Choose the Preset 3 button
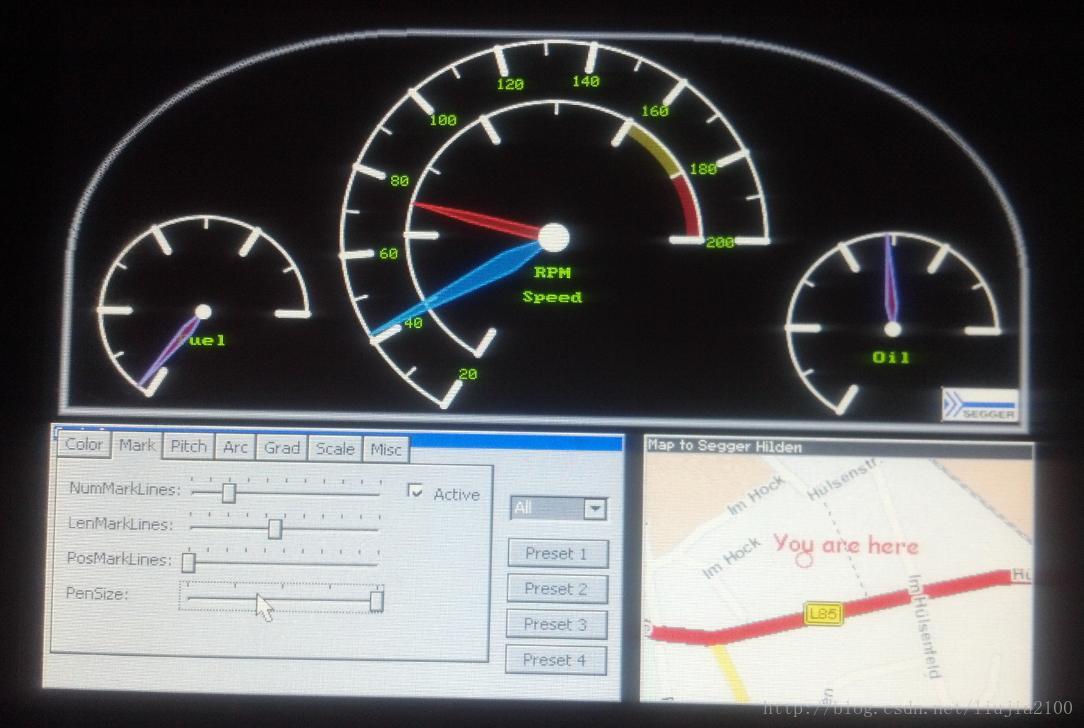This screenshot has width=1084, height=728. 556,624
